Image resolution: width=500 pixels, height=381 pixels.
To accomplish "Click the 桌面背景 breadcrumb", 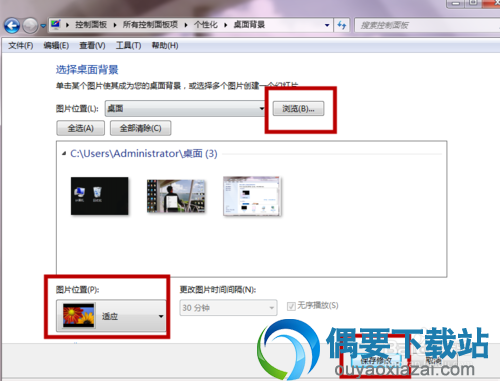I will click(249, 25).
